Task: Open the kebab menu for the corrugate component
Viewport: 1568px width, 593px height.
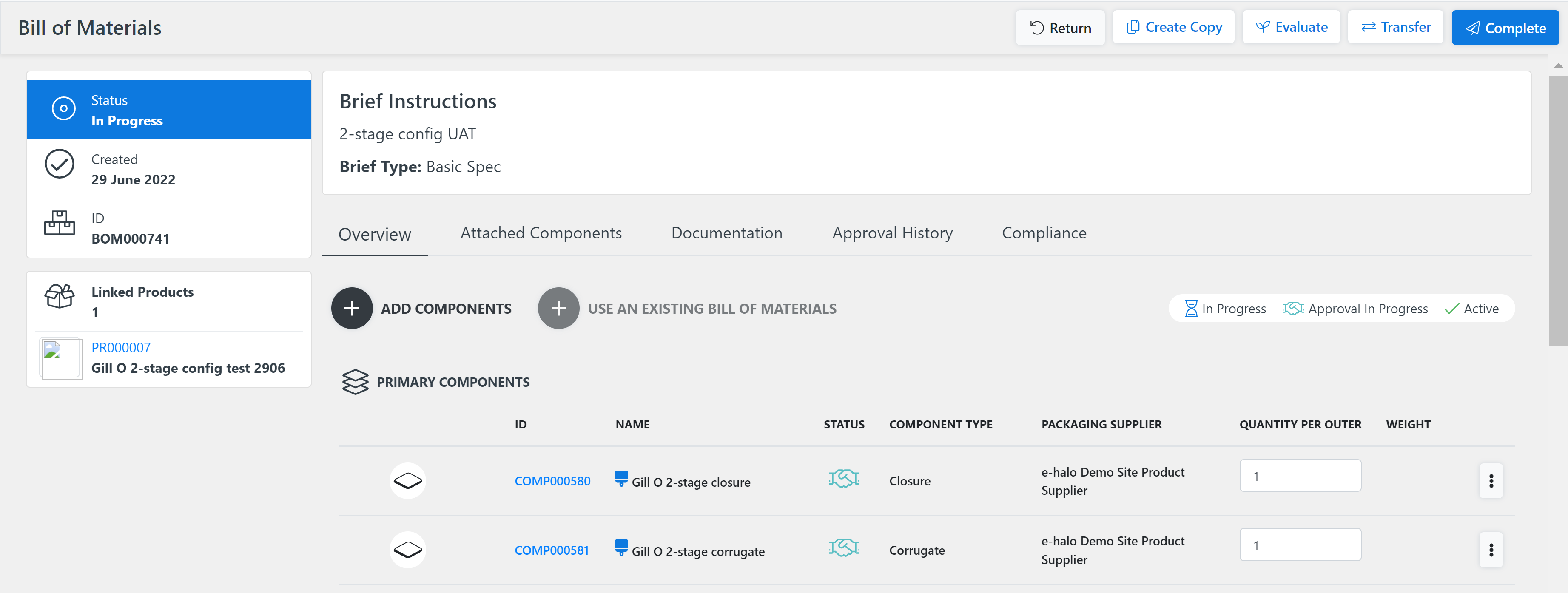Action: (x=1491, y=550)
